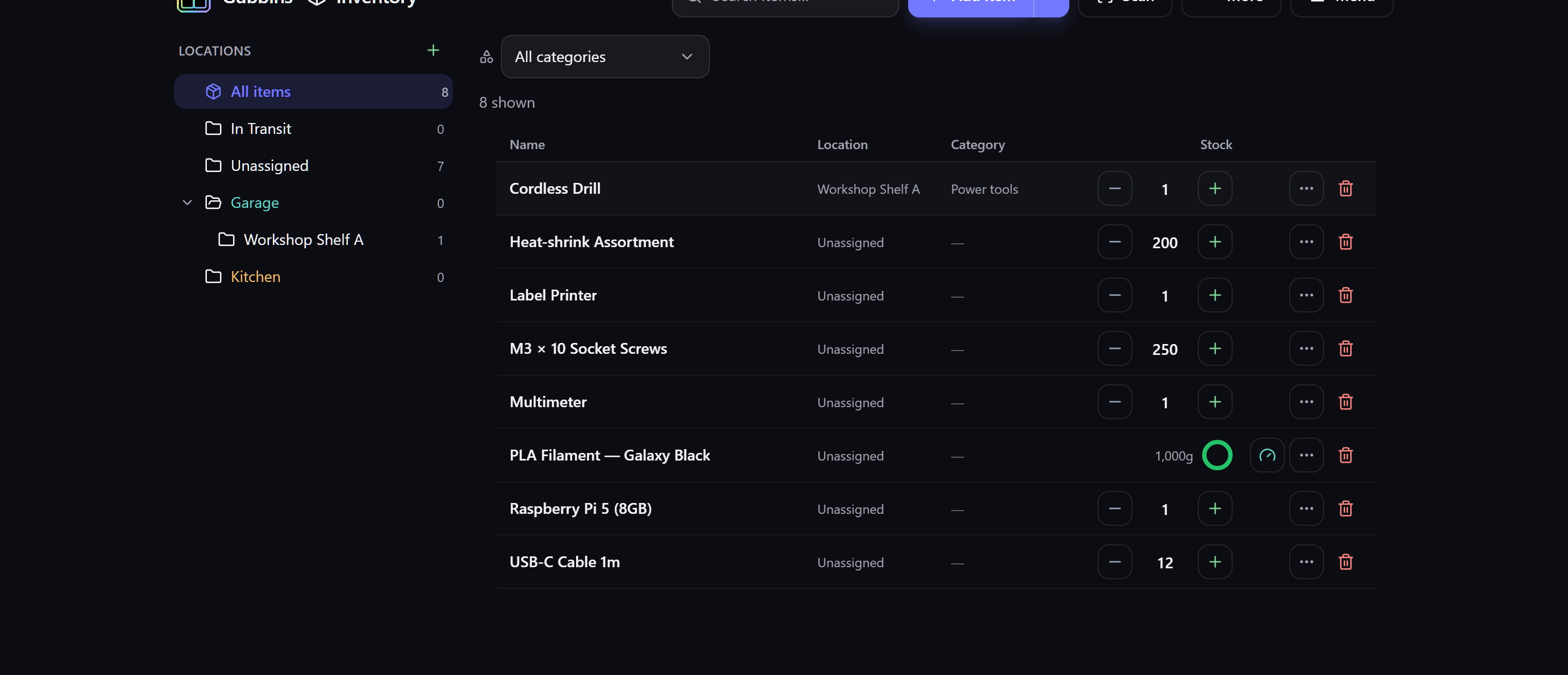Image resolution: width=1568 pixels, height=675 pixels.
Task: Open more options for Cordless Drill
Action: click(x=1306, y=189)
